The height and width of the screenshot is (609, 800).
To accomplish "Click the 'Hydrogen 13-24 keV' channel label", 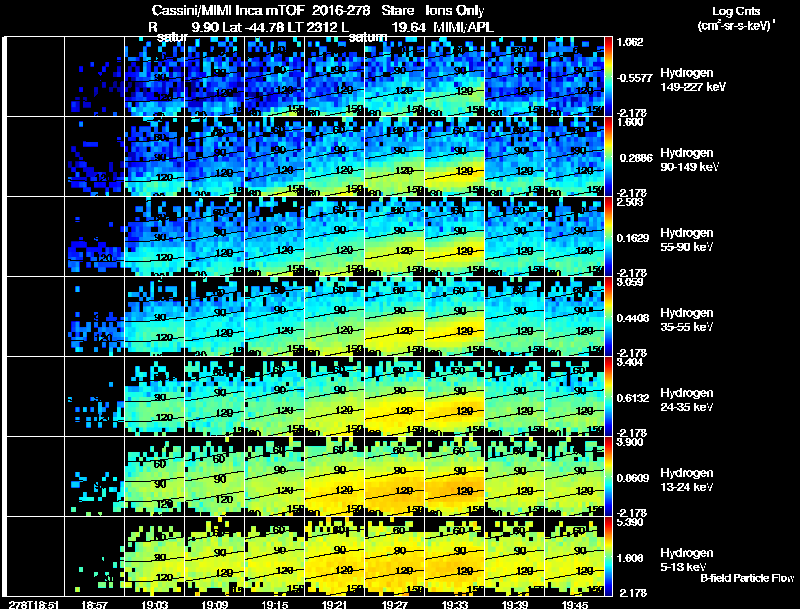I will pos(687,480).
